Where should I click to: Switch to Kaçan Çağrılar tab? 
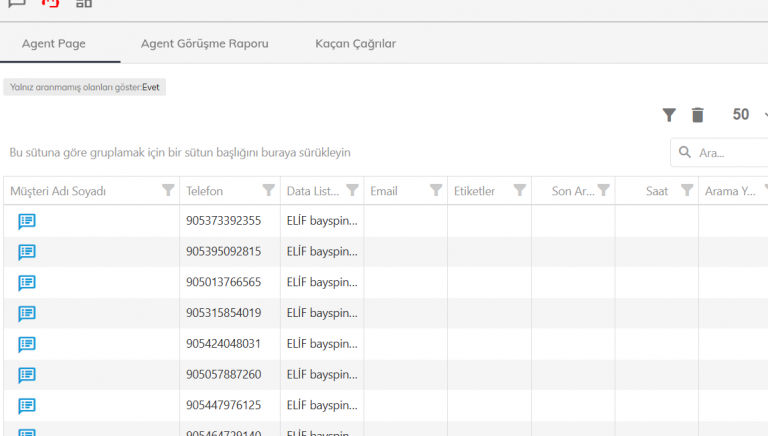click(x=356, y=43)
